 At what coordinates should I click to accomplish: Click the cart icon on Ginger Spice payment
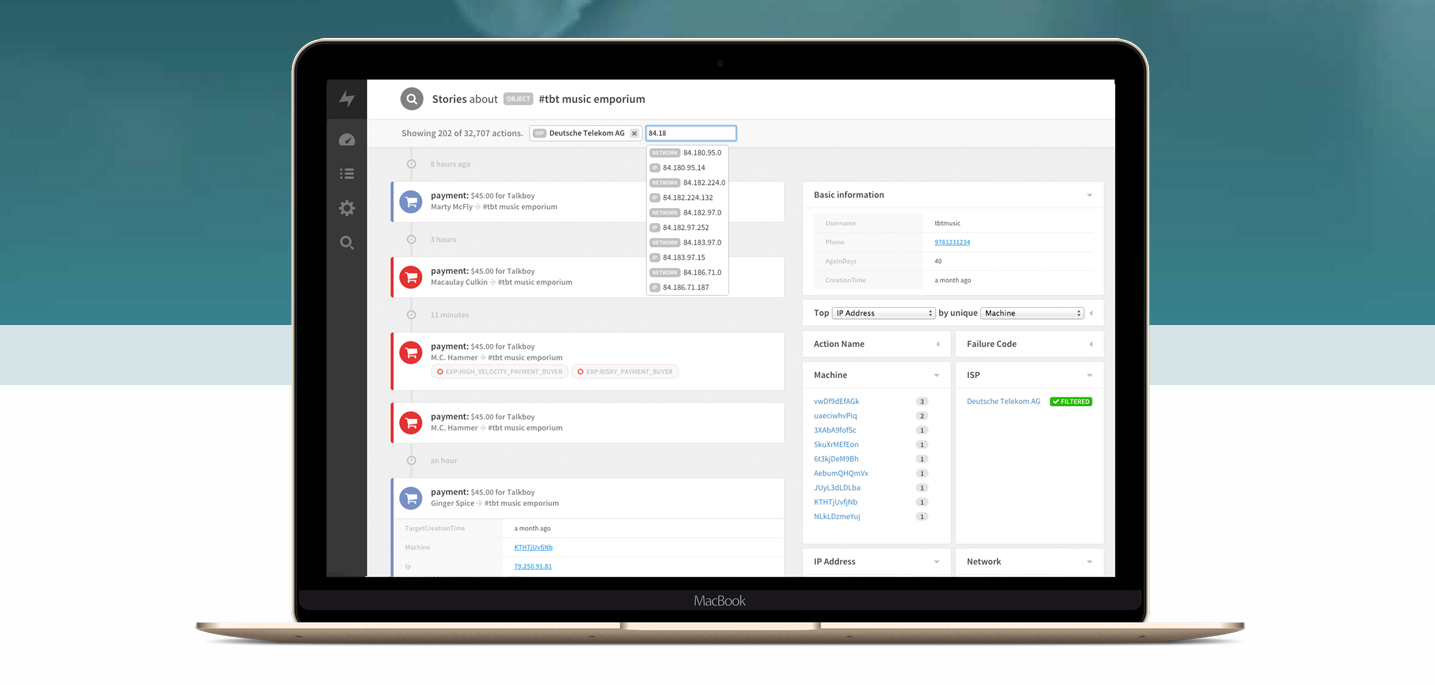[411, 498]
